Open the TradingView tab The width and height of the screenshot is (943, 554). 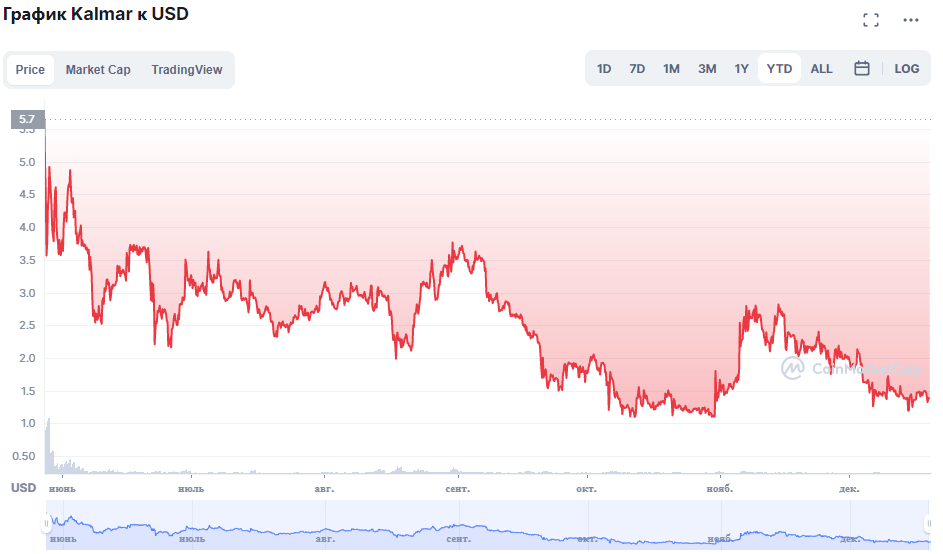(x=186, y=70)
